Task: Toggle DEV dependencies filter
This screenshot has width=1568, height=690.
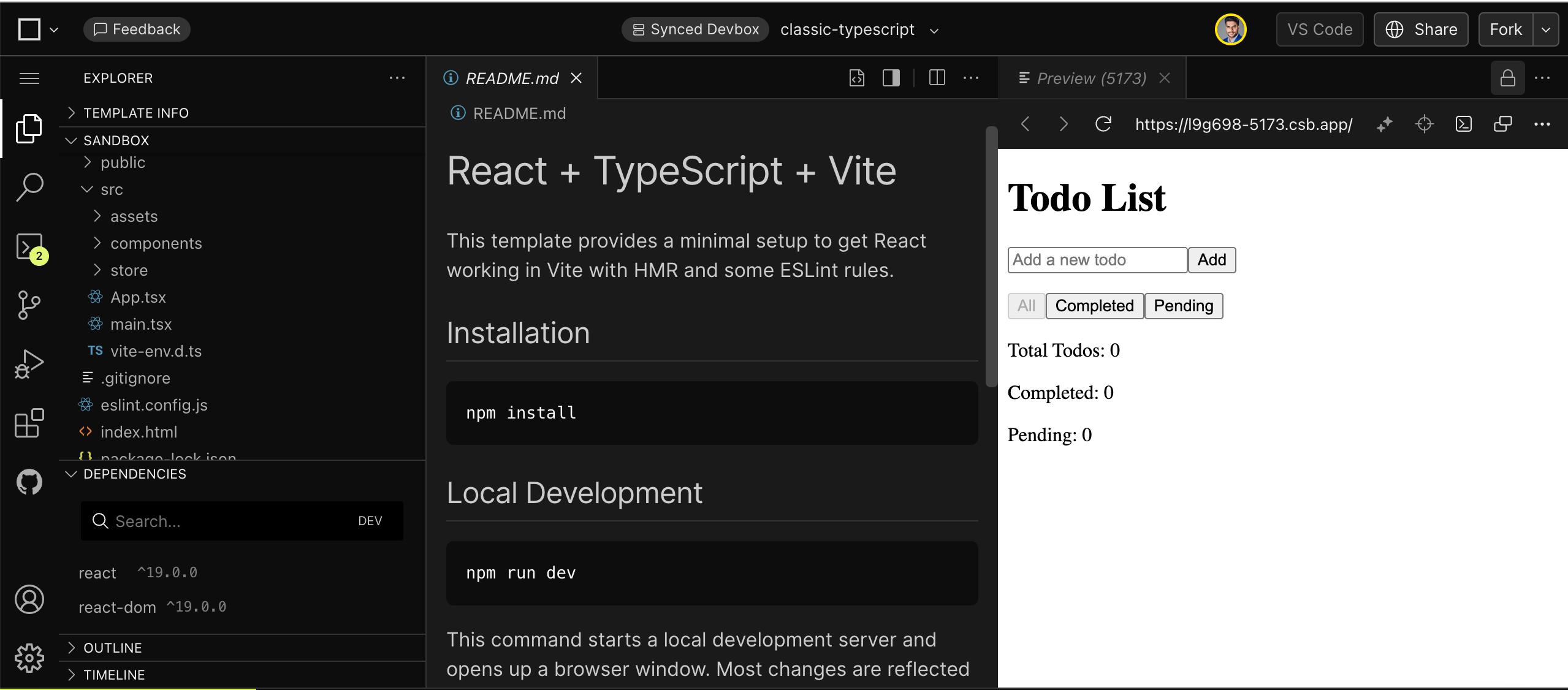Action: (370, 521)
